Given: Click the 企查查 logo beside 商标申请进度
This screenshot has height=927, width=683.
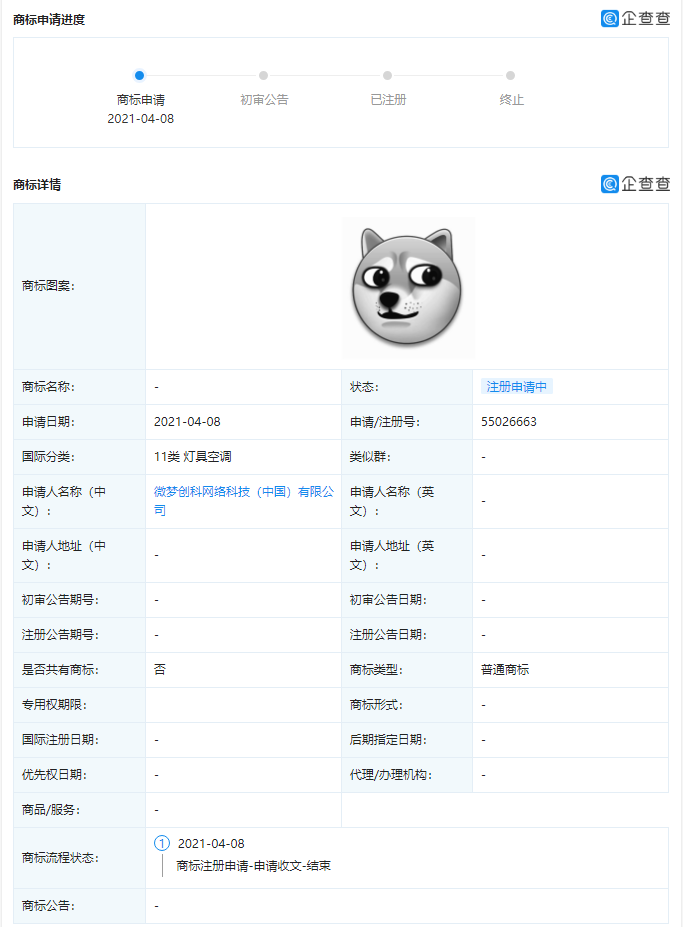Looking at the screenshot, I should coord(635,18).
